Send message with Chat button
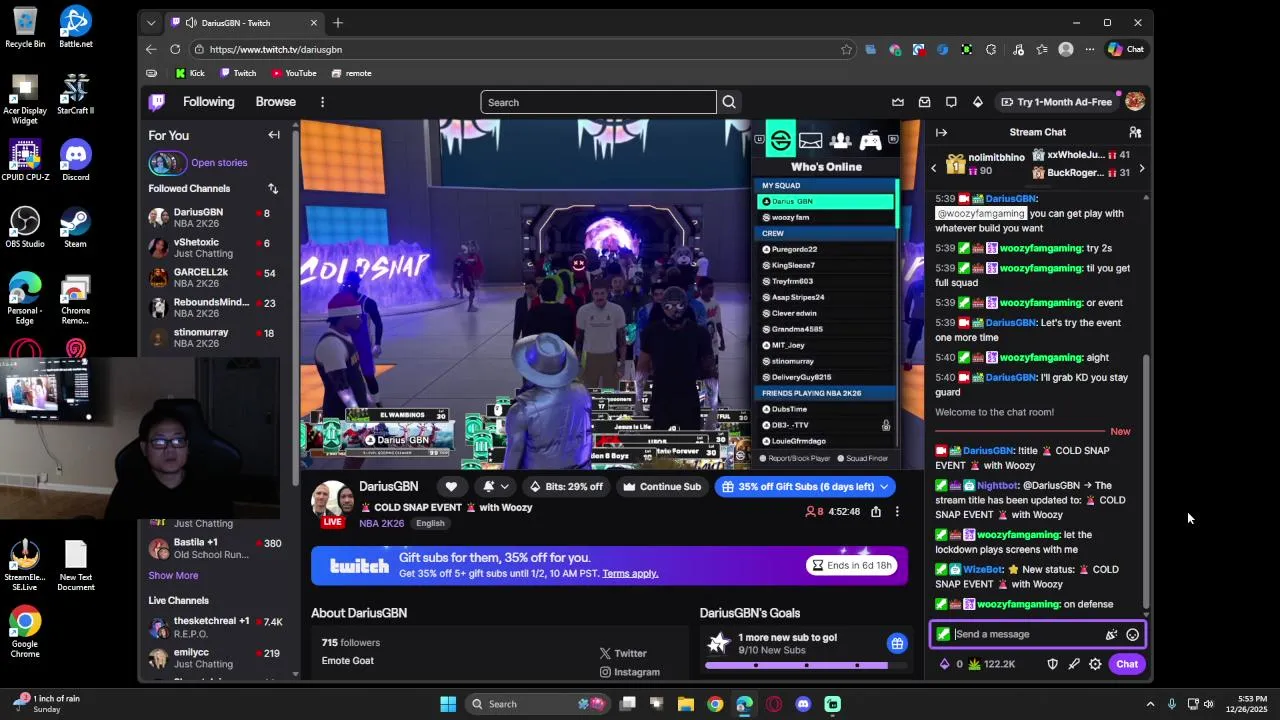1280x720 pixels. (x=1127, y=664)
